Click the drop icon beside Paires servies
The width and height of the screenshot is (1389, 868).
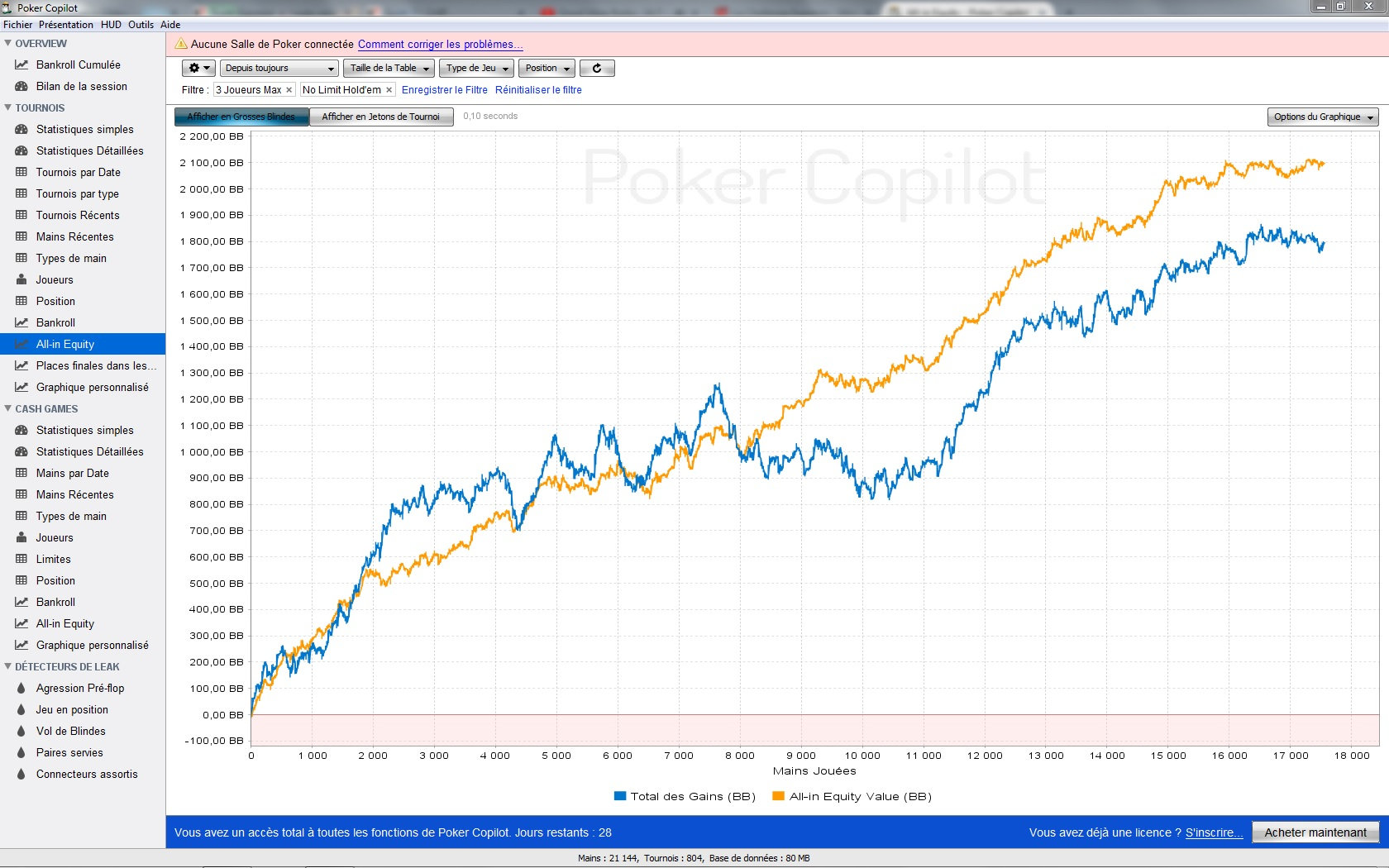tap(21, 752)
